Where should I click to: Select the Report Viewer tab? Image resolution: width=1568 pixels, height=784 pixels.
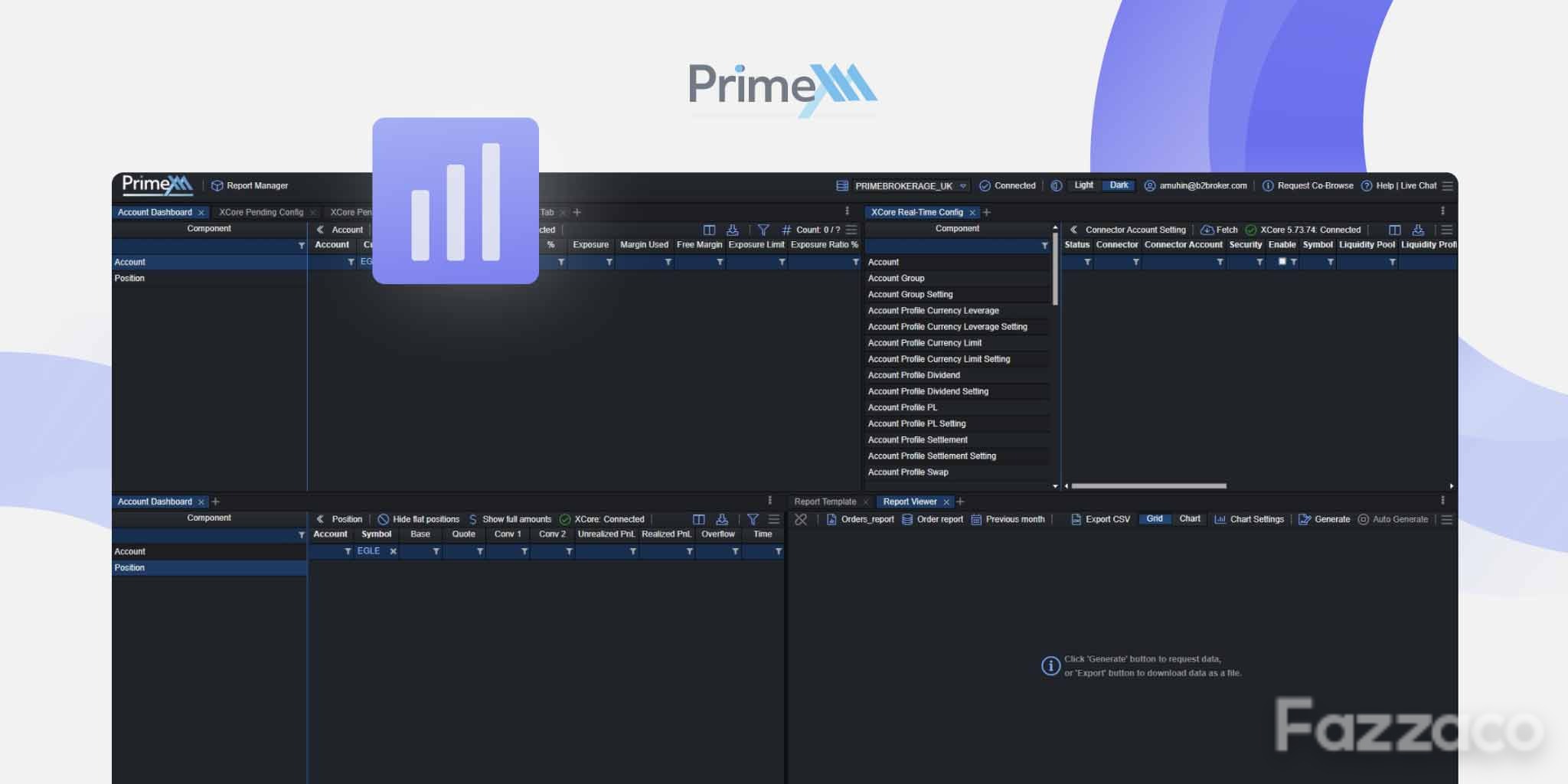910,501
